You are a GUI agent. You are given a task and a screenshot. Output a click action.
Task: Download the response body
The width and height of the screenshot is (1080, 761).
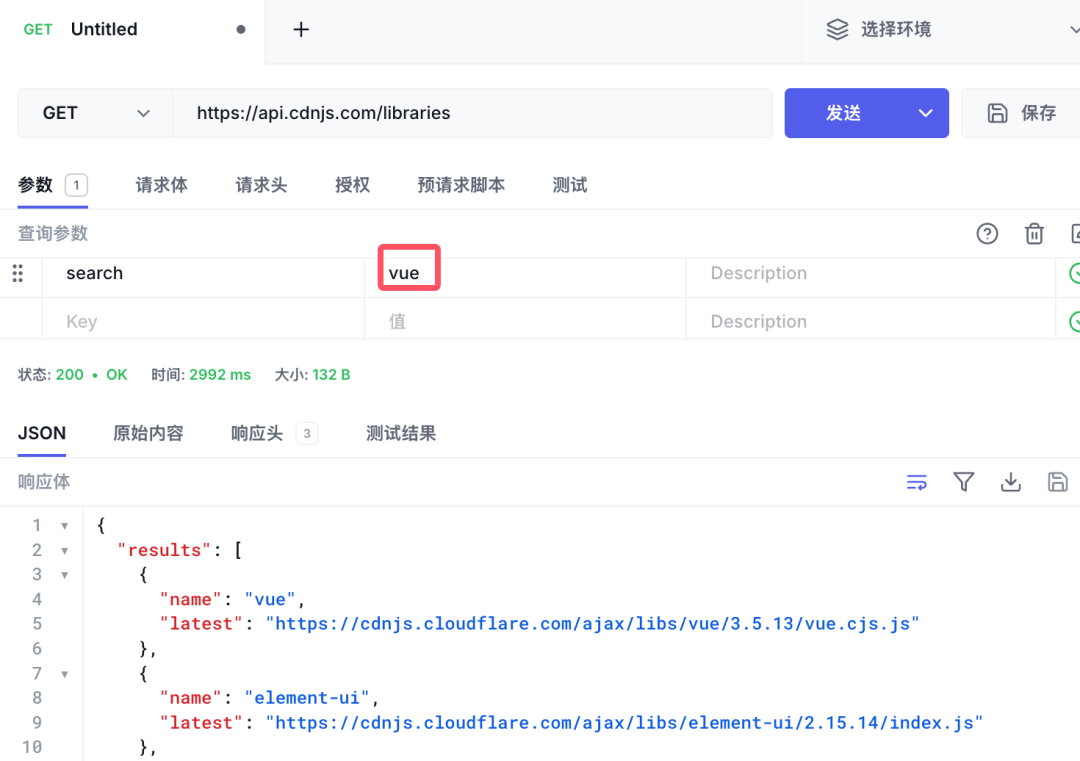(x=1010, y=481)
